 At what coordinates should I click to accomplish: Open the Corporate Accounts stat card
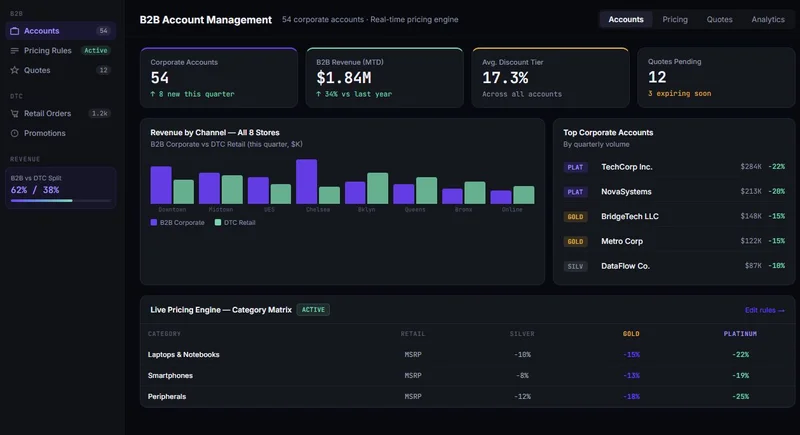pos(219,78)
